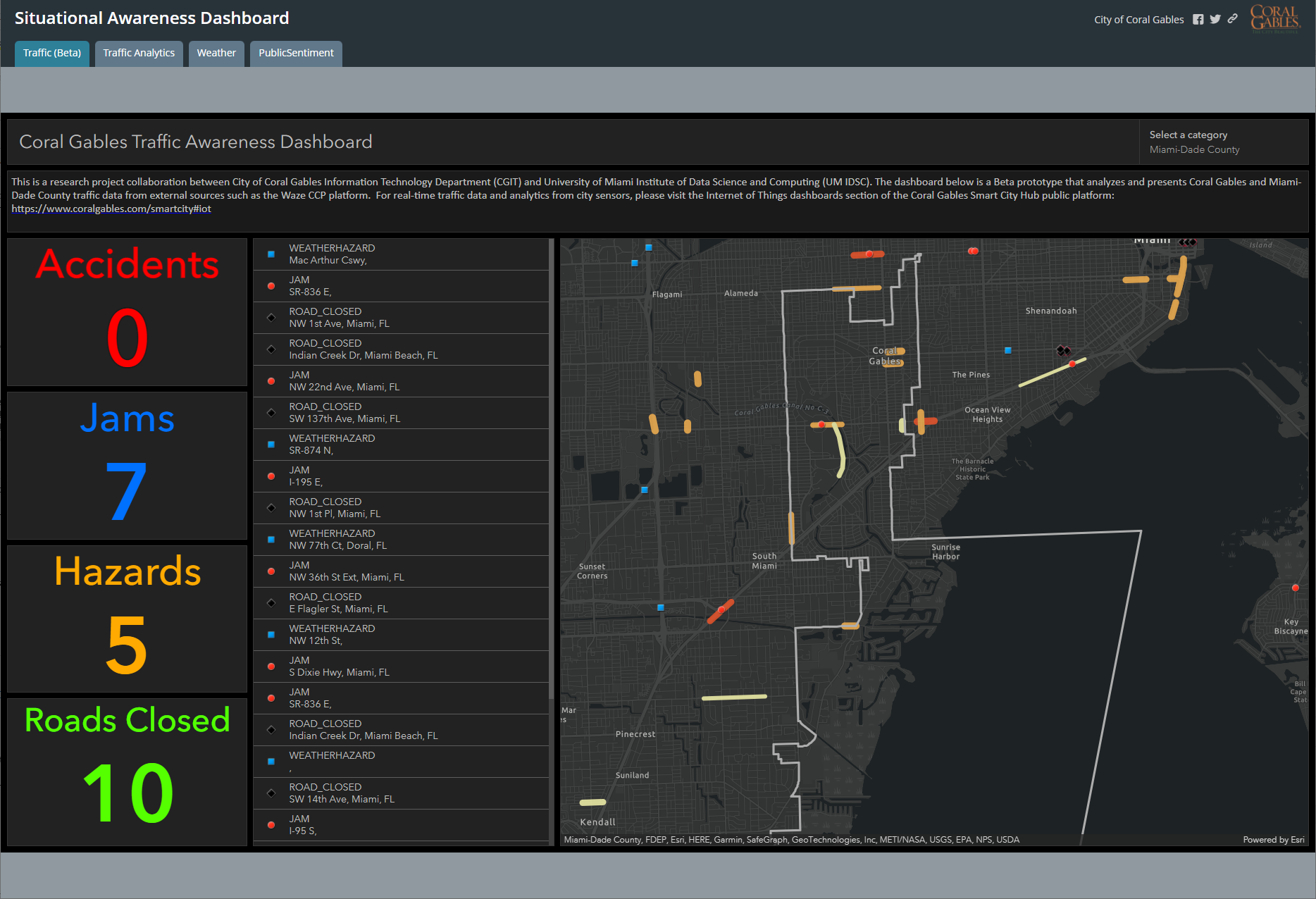Click blue square marker near The Pines on map

(x=1008, y=350)
